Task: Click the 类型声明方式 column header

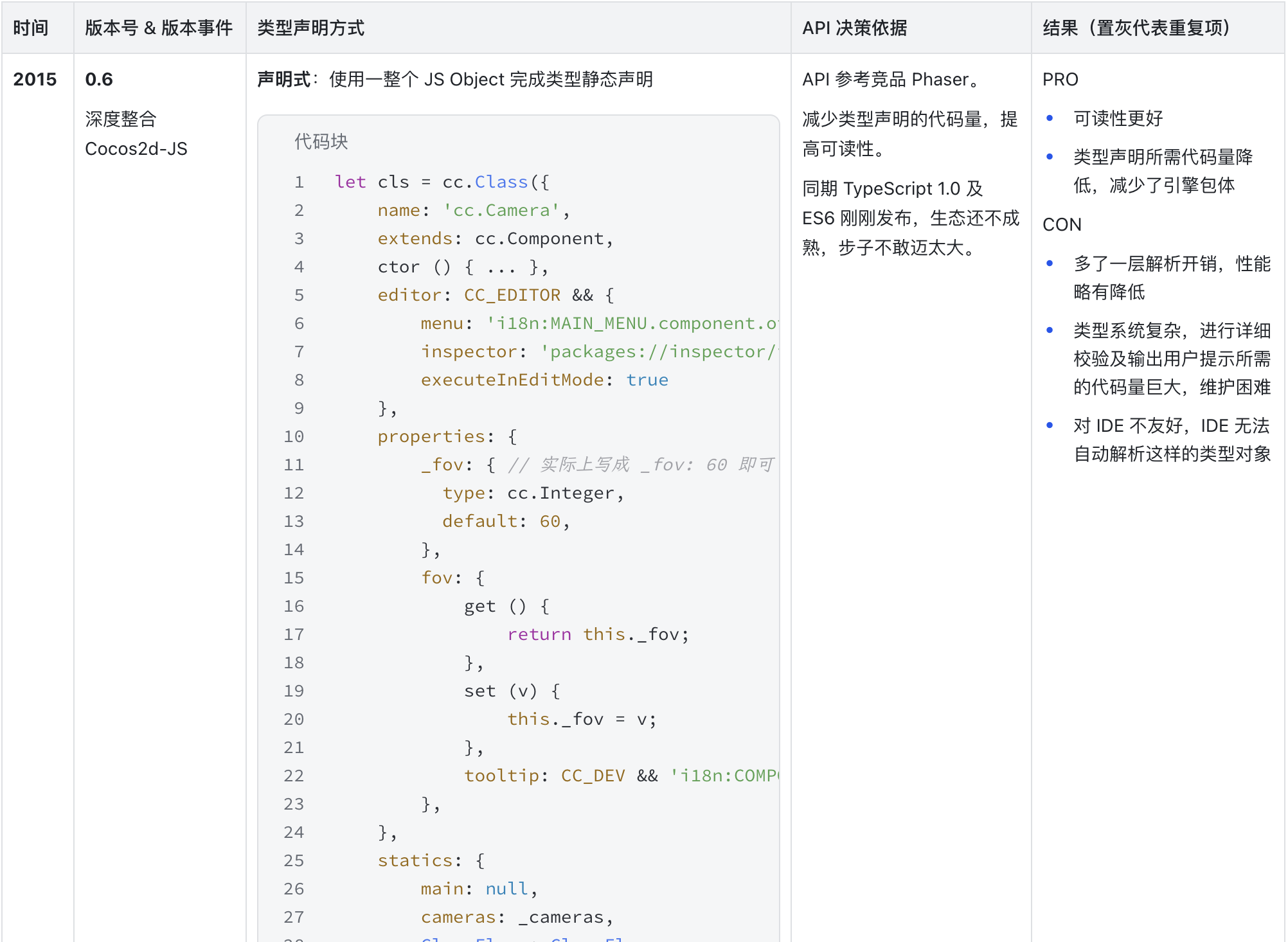Action: pos(311,28)
